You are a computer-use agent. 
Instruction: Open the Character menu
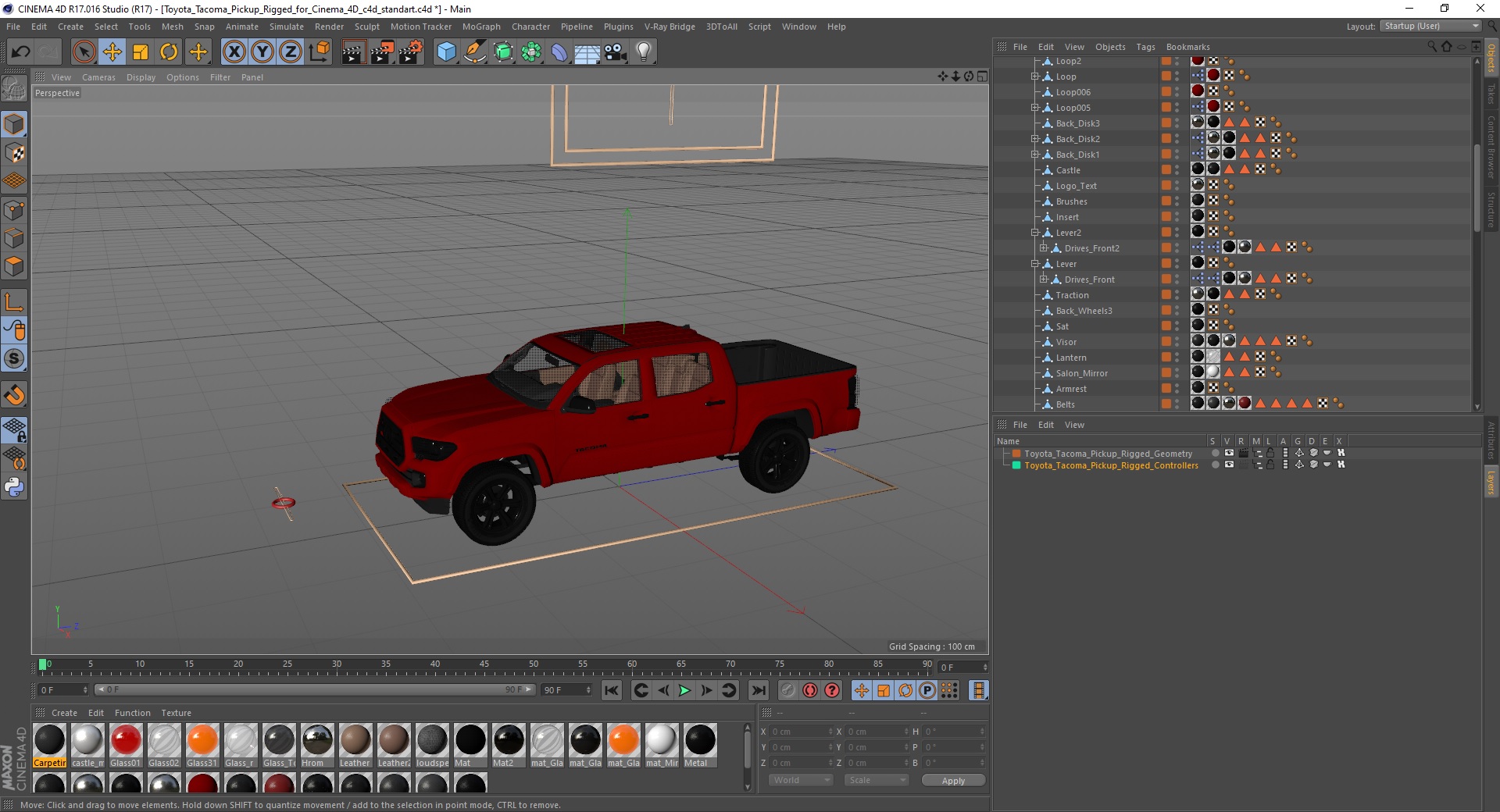coord(530,27)
